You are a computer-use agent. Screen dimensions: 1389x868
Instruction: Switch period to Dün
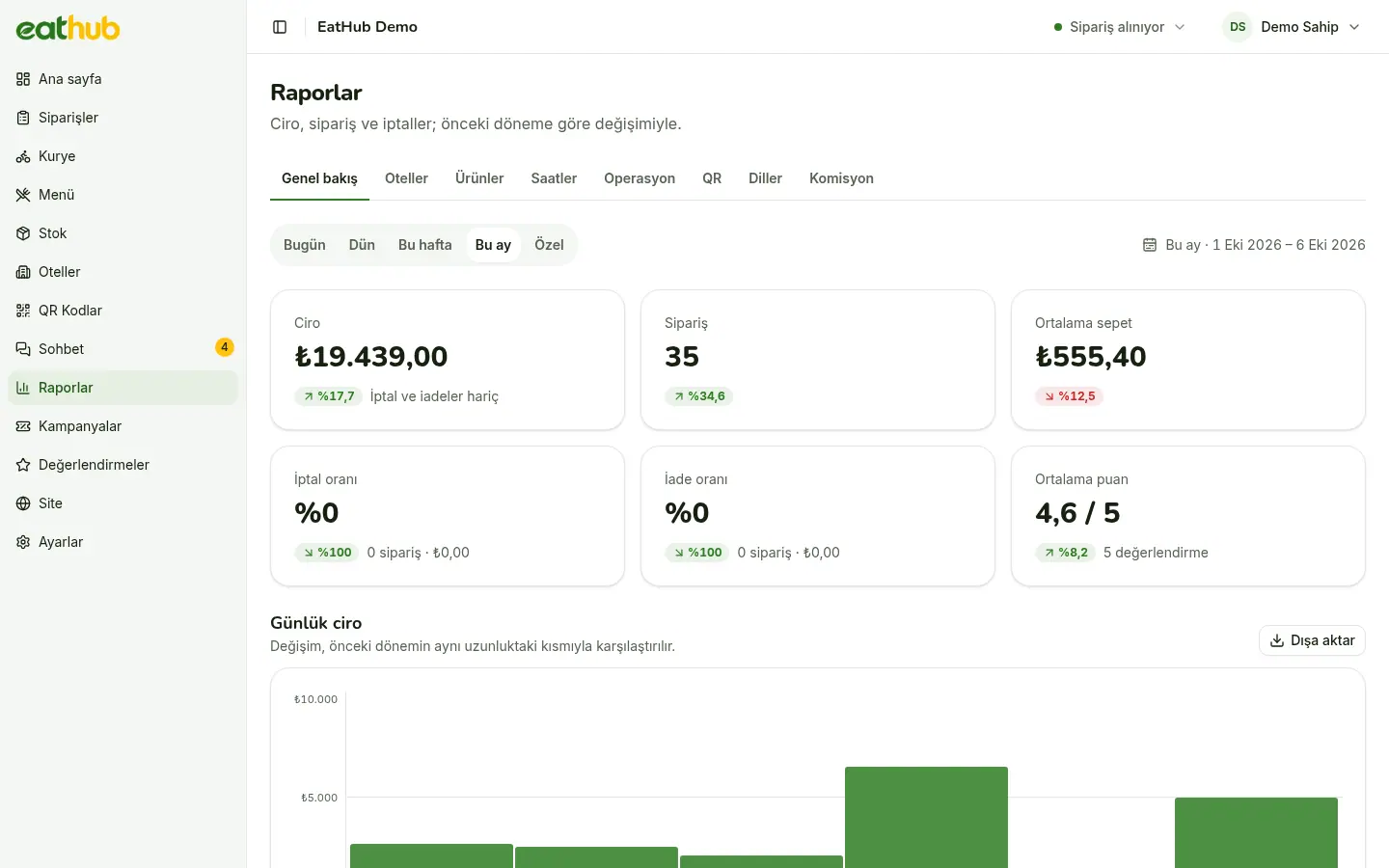[362, 245]
